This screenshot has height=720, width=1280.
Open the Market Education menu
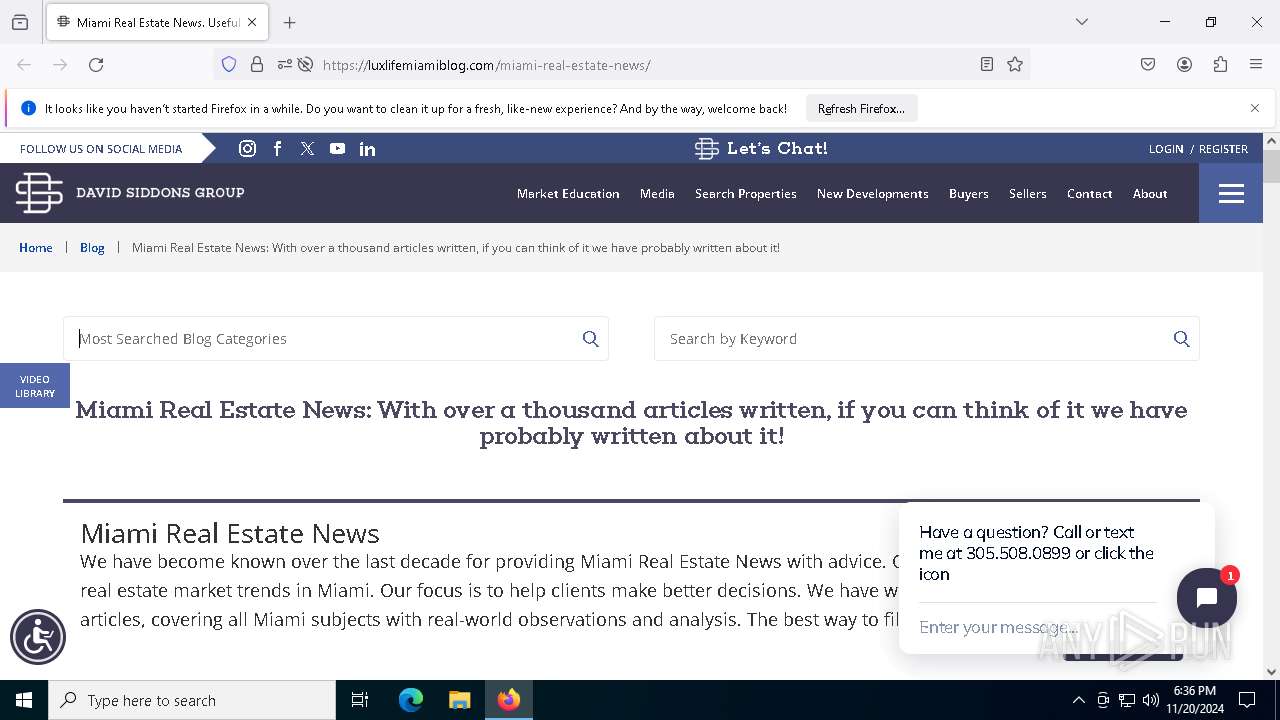(x=568, y=194)
